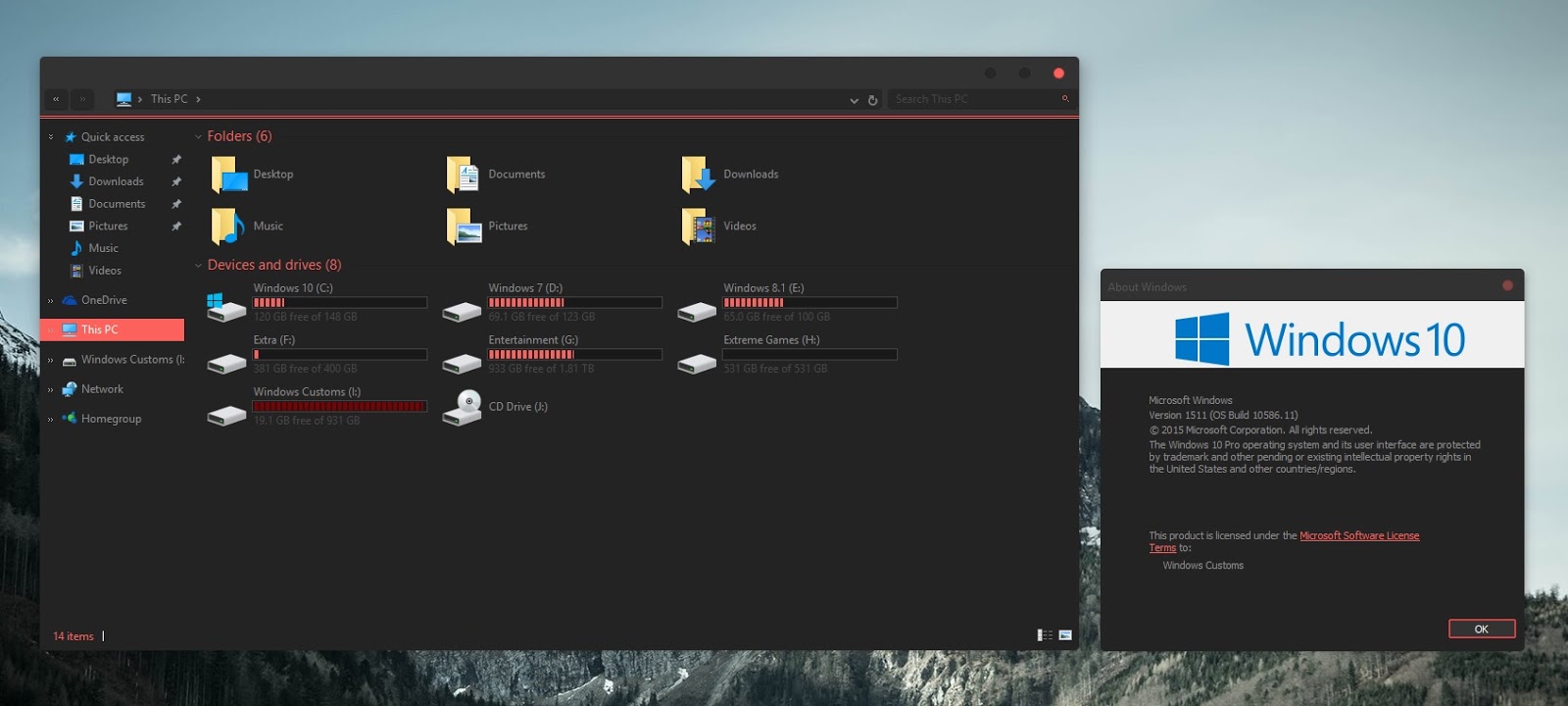Image resolution: width=1568 pixels, height=706 pixels.
Task: Expand the Windows Customs (I:) sidebar node
Action: pos(51,360)
